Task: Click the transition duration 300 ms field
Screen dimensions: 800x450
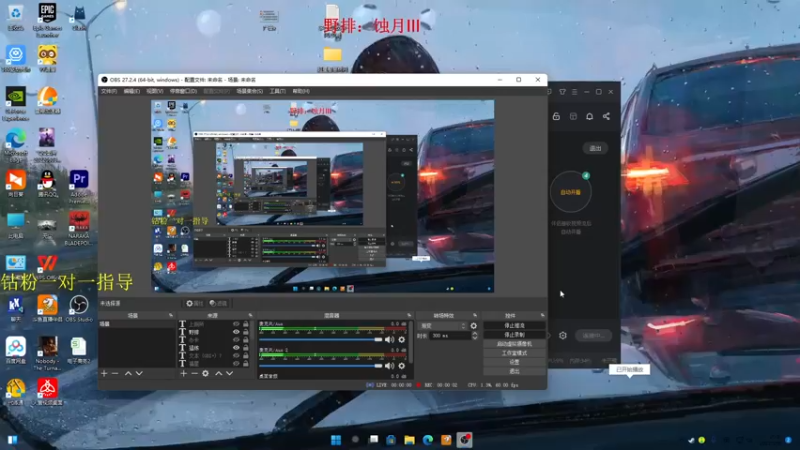Action: click(451, 336)
